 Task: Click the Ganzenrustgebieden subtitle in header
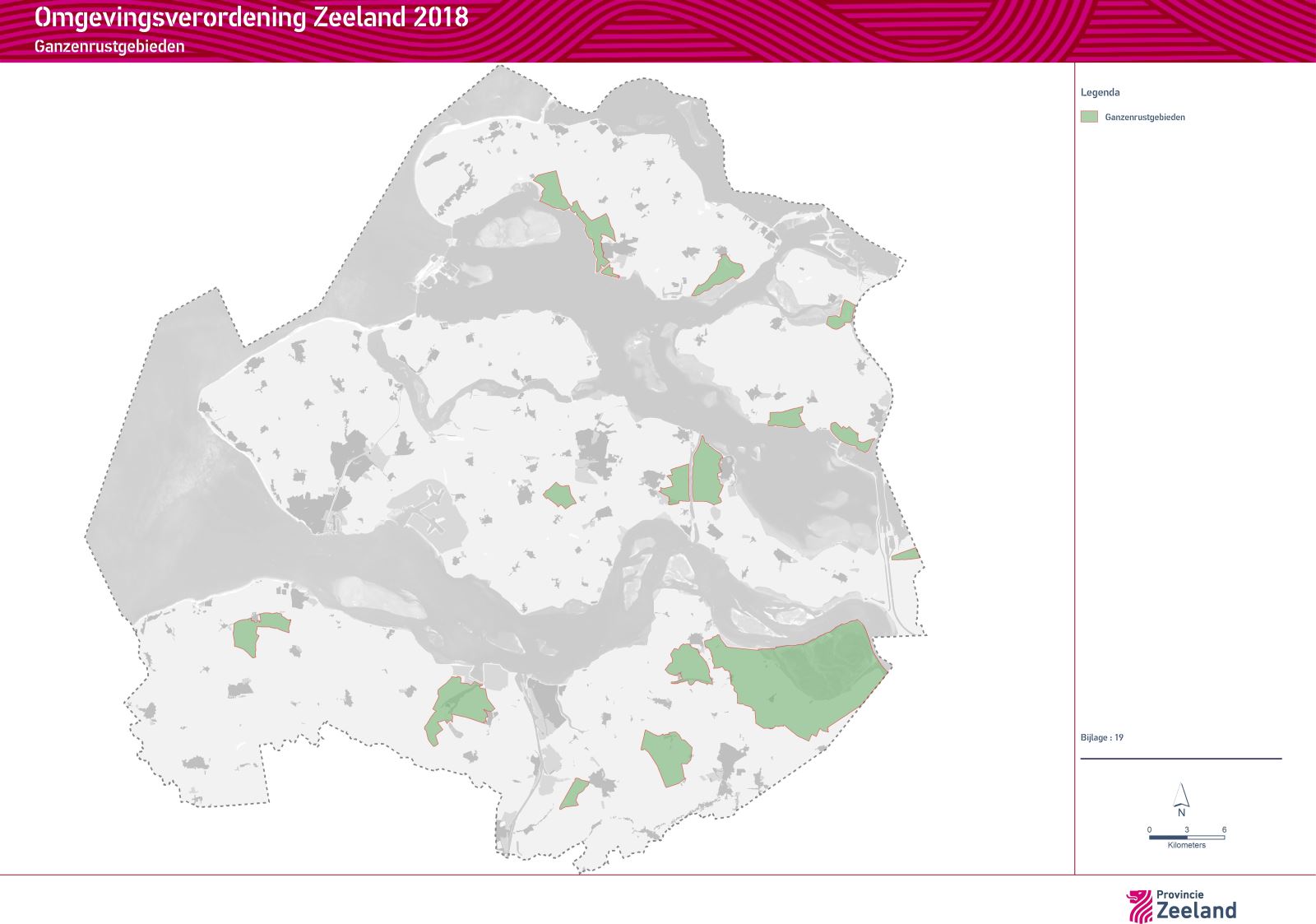click(x=109, y=46)
